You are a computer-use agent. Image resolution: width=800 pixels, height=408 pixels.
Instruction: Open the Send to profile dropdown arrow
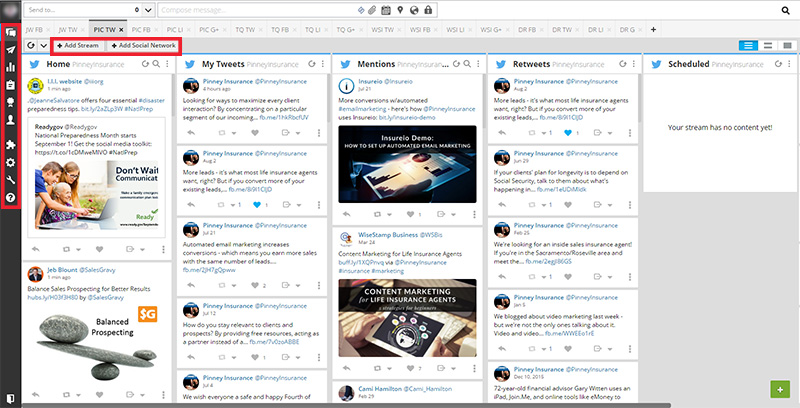tap(148, 10)
